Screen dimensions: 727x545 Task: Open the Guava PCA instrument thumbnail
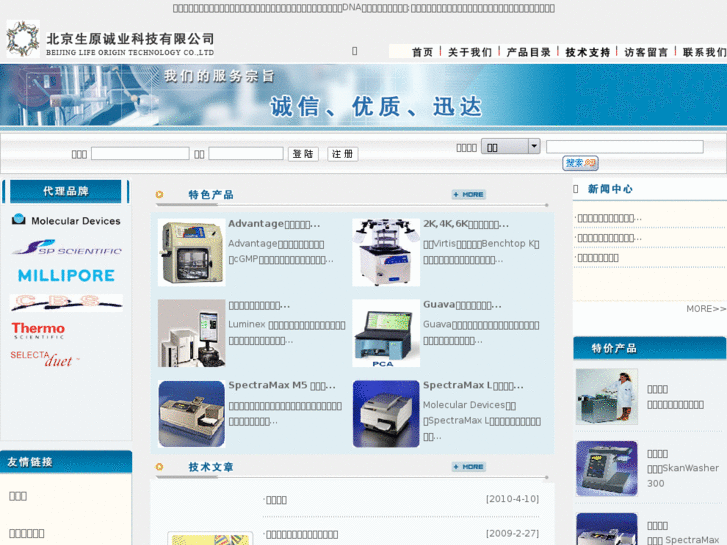click(386, 333)
